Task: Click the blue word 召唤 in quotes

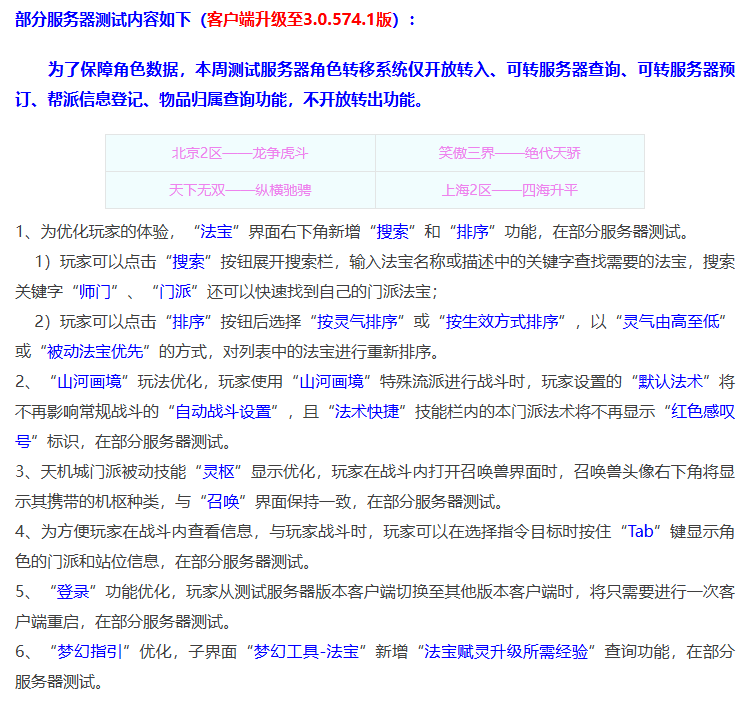Action: [223, 502]
